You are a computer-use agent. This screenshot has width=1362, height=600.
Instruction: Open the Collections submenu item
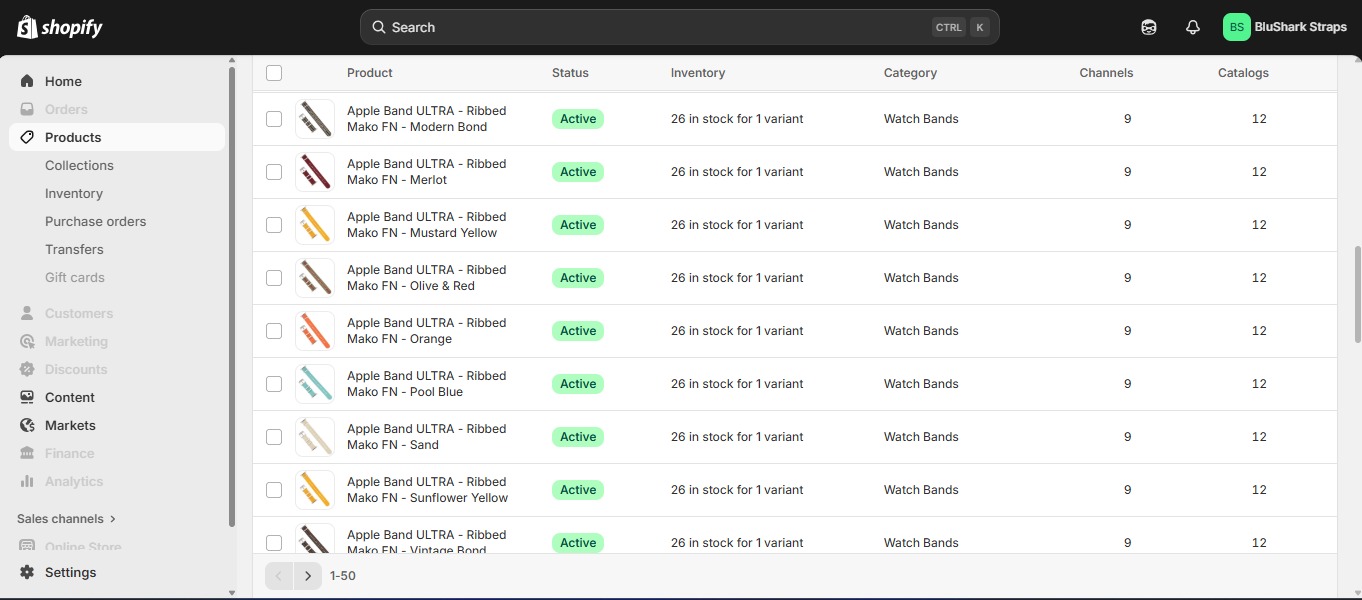coord(79,165)
